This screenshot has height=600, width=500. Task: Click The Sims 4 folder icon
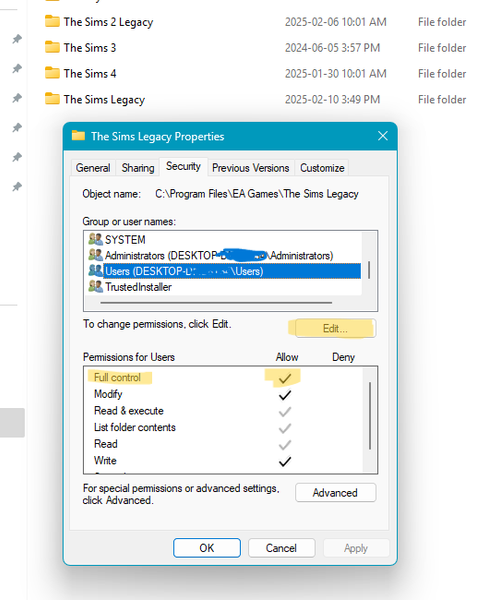pyautogui.click(x=52, y=72)
